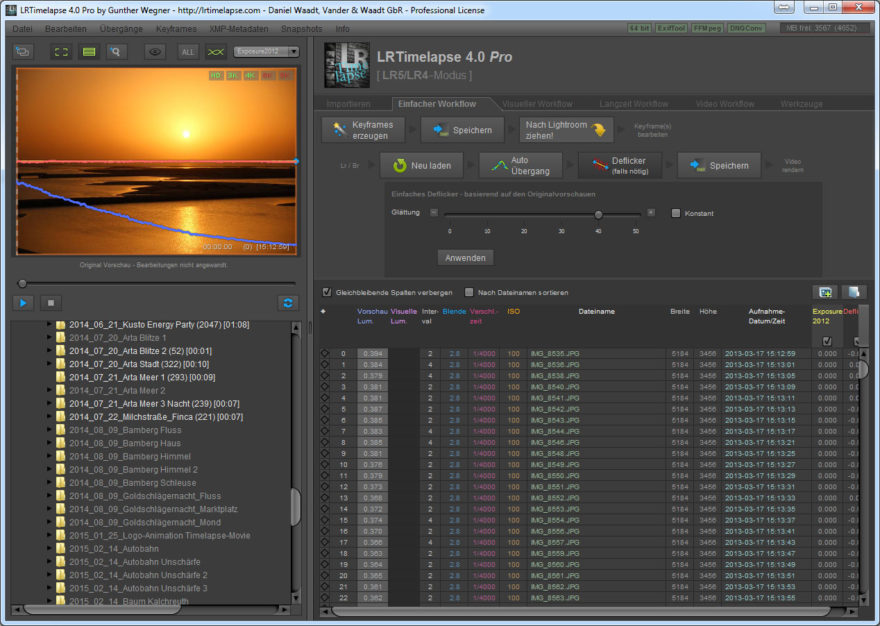880x626 pixels.
Task: Click the keyframe diamond for row 10
Action: click(x=324, y=464)
